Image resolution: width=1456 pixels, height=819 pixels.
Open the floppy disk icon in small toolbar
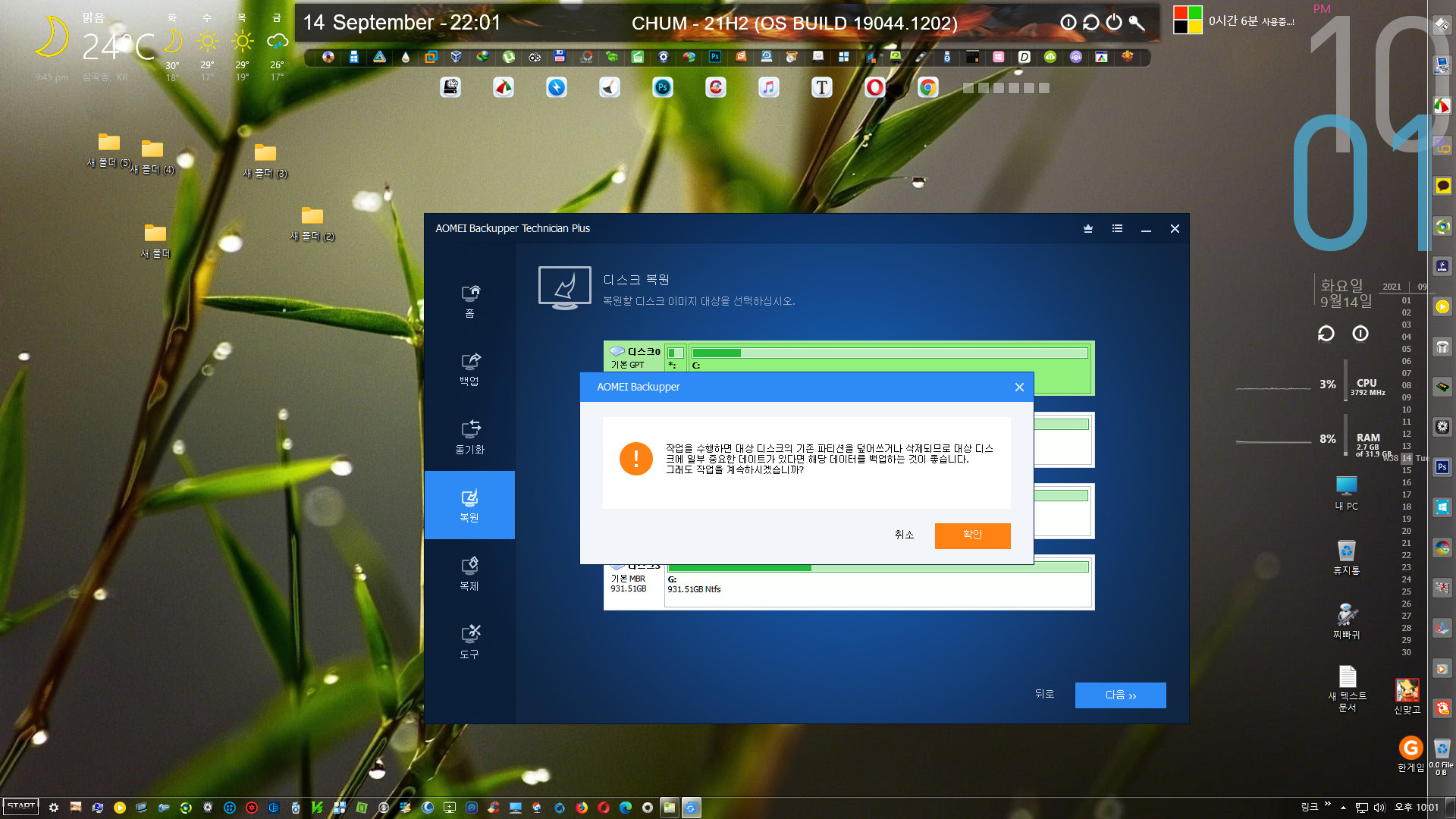click(x=560, y=57)
